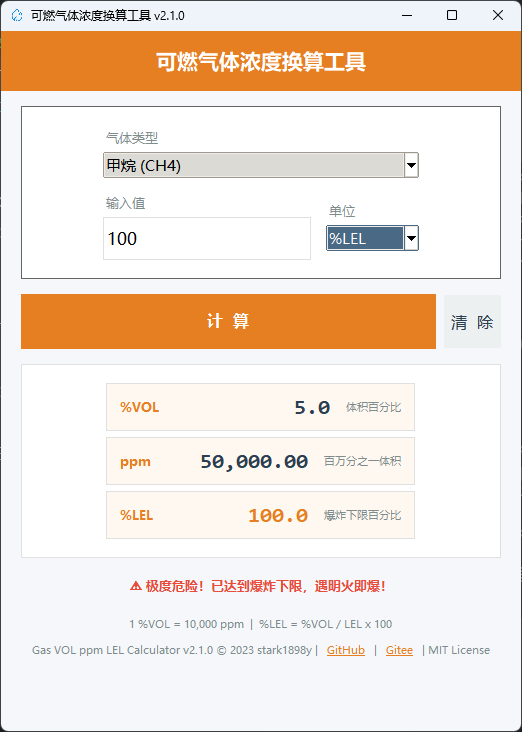522x732 pixels.
Task: Click the 单位 label
Action: [342, 211]
